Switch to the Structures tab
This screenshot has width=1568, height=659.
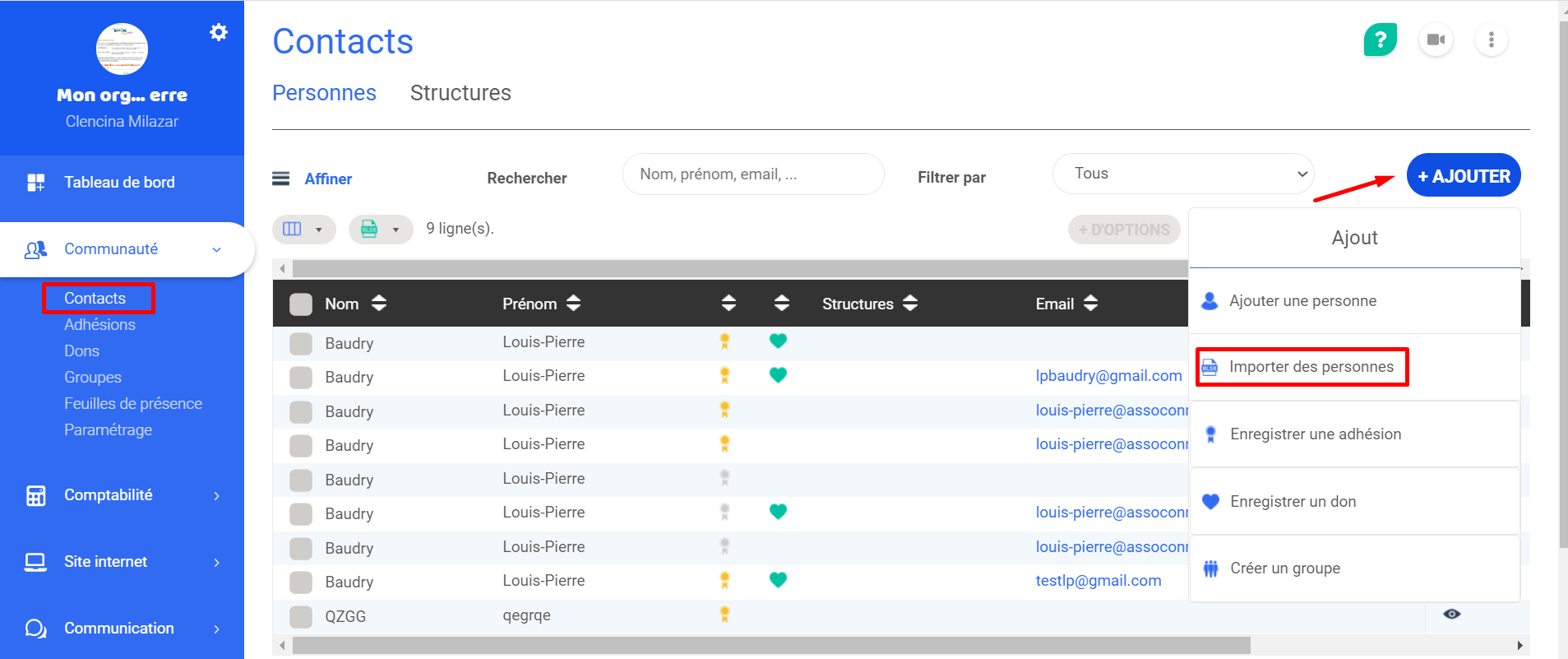click(460, 93)
